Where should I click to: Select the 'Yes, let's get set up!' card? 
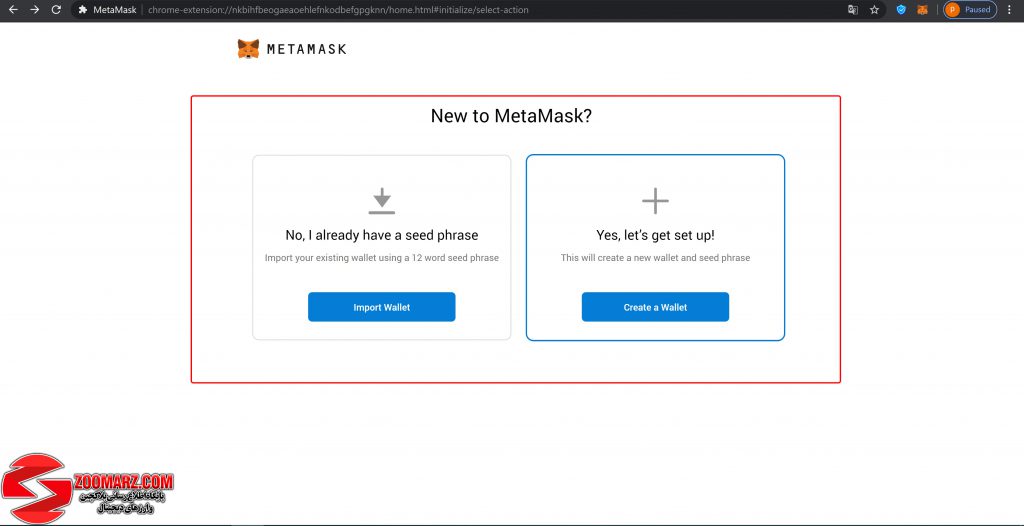tap(655, 248)
